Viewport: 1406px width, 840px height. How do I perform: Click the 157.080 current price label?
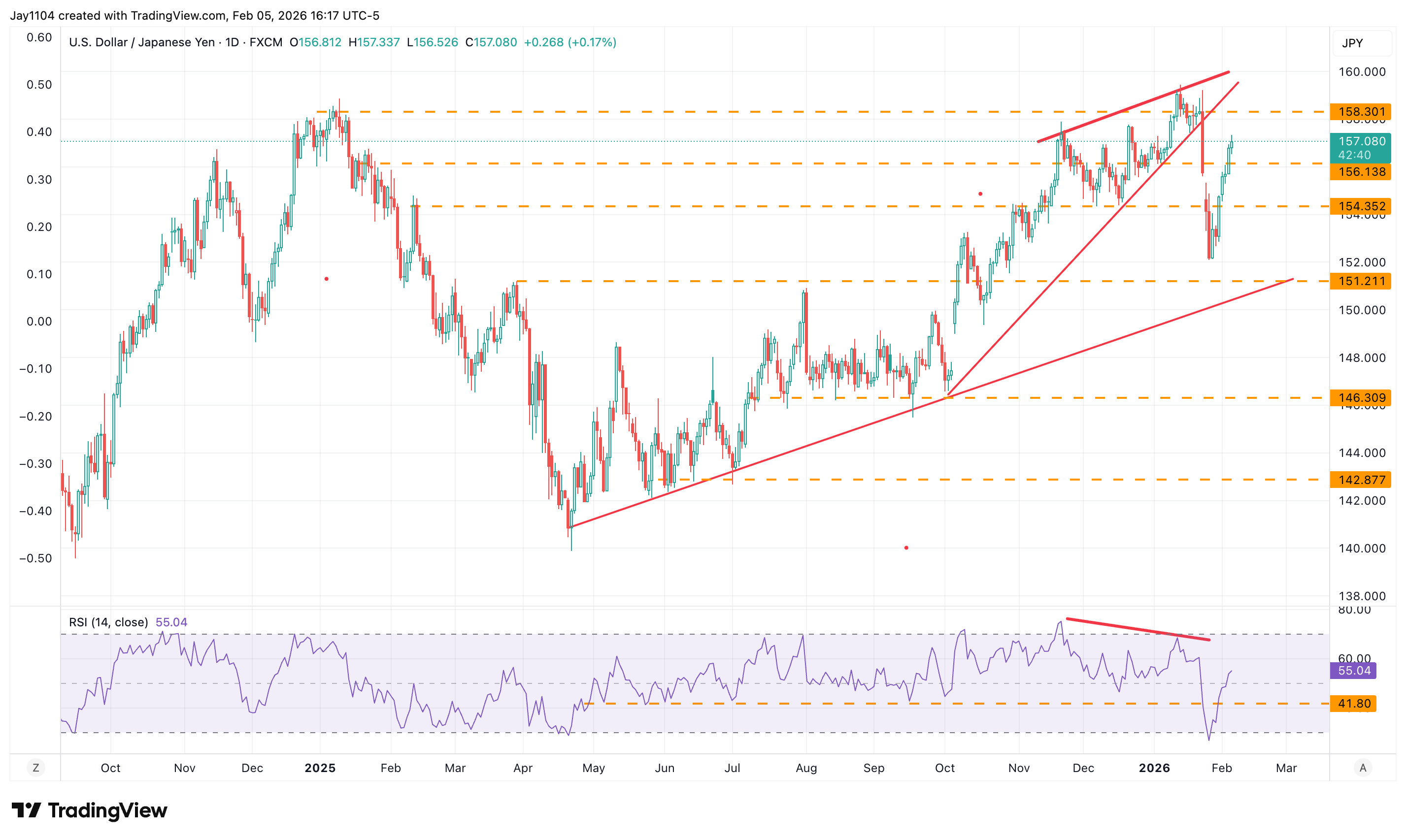coord(1361,141)
